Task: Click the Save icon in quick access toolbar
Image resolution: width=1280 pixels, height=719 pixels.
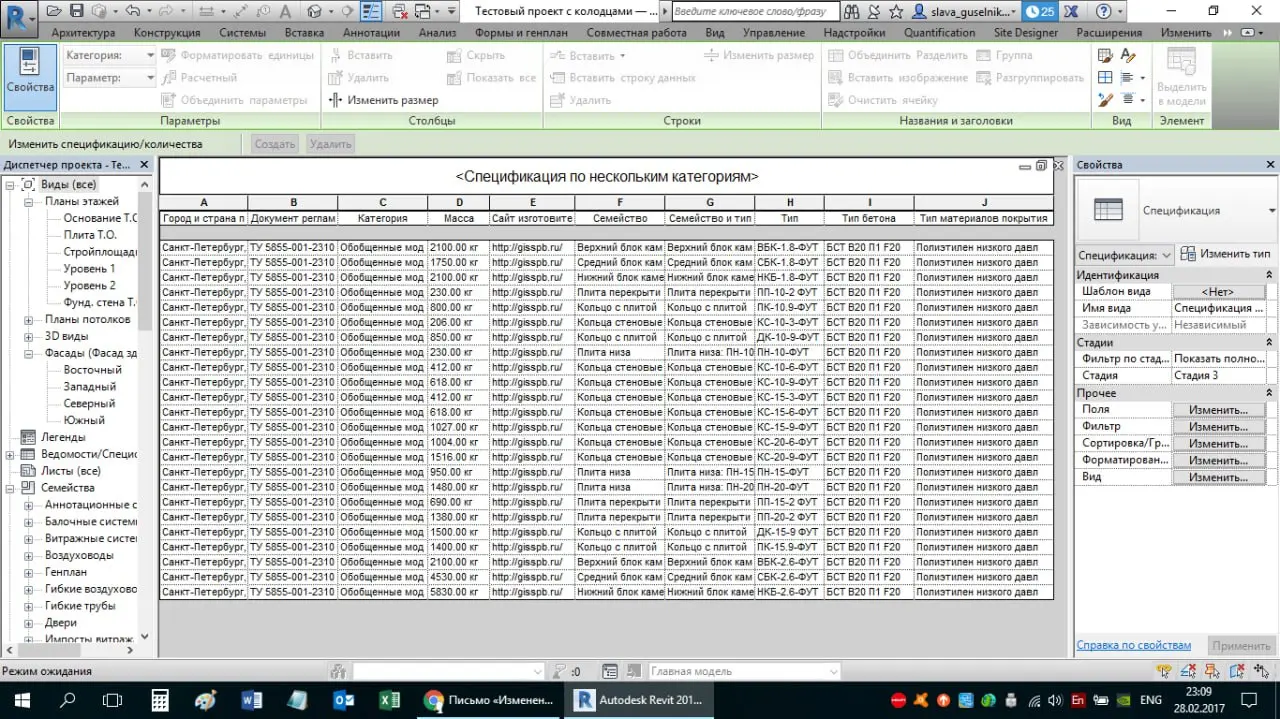Action: (x=76, y=11)
